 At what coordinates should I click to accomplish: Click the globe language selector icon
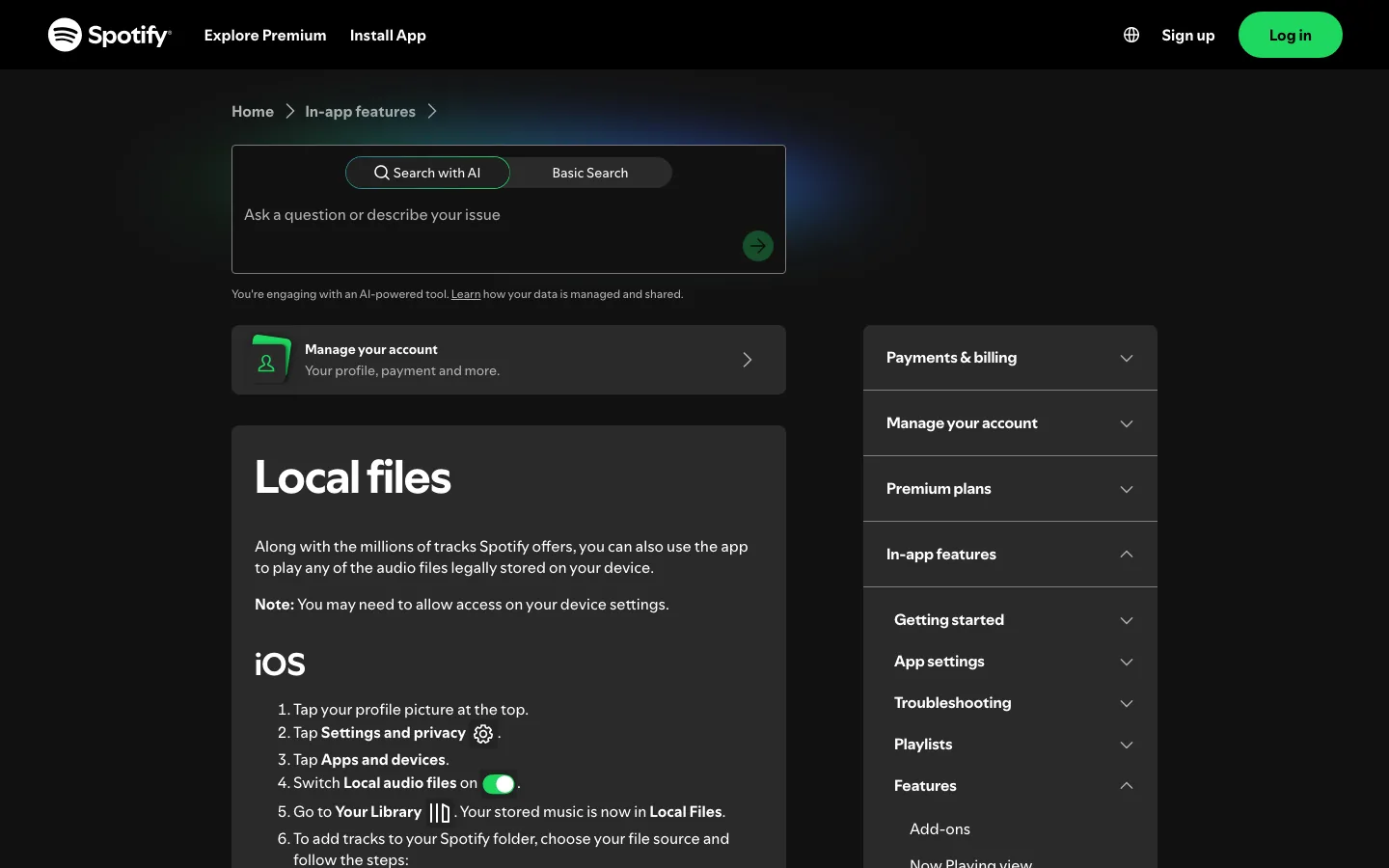point(1131,35)
